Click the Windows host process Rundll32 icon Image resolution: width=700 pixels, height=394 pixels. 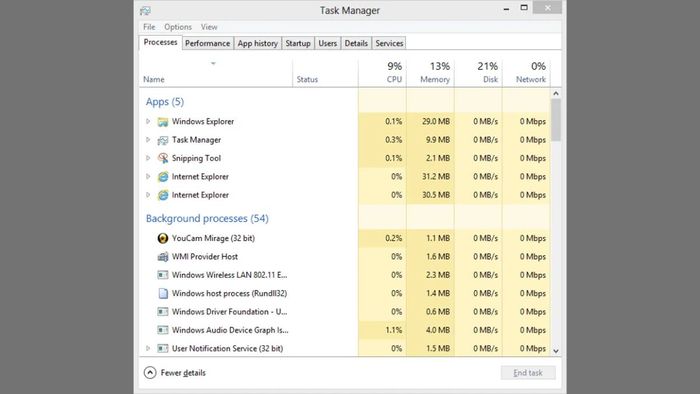(x=163, y=293)
